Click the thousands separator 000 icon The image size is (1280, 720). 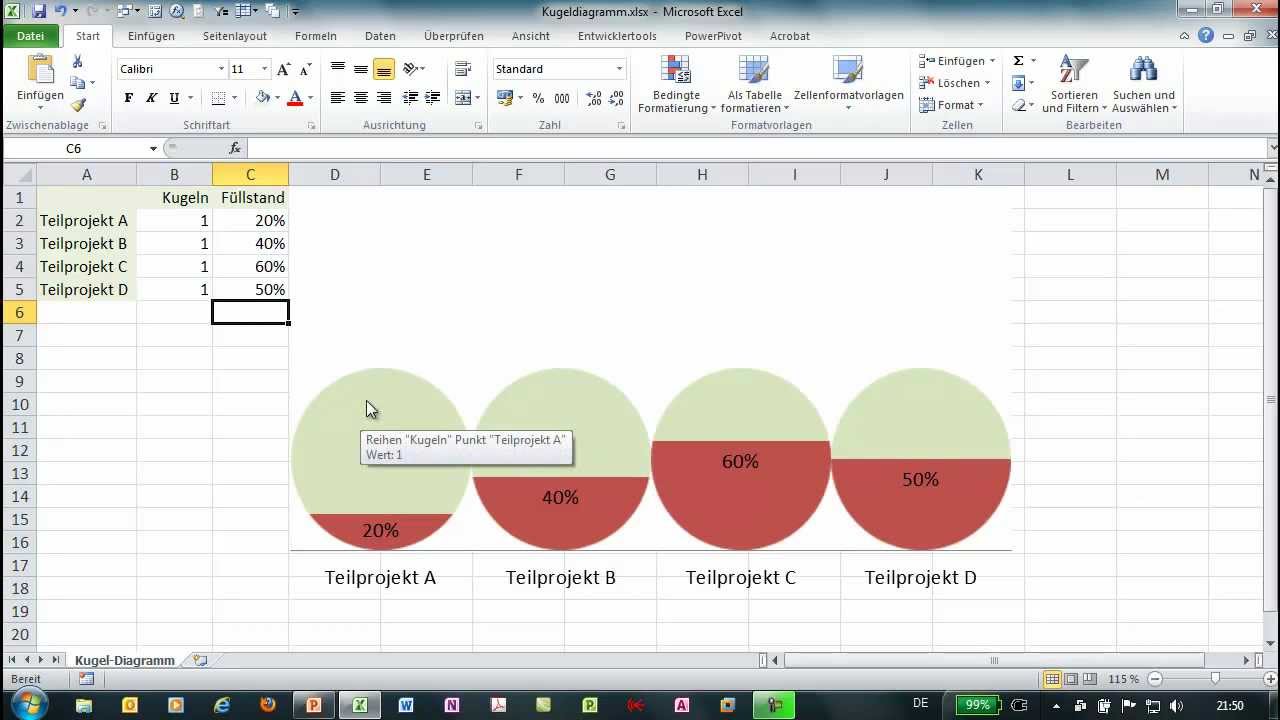tap(562, 98)
